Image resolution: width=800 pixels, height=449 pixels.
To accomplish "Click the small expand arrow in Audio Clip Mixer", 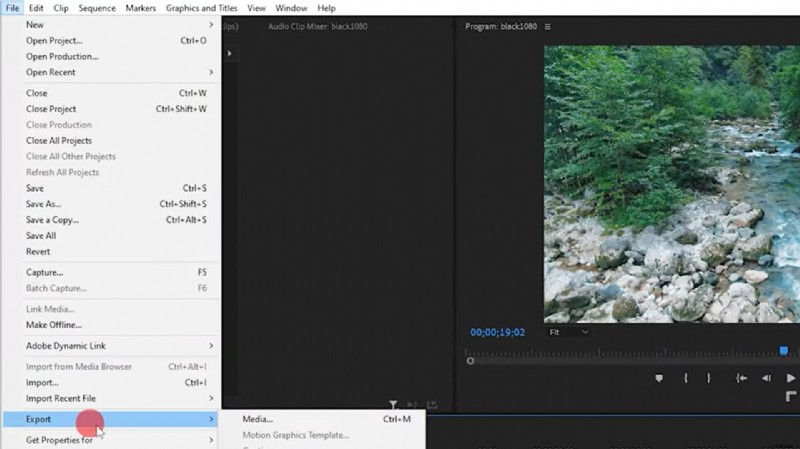I will click(230, 53).
